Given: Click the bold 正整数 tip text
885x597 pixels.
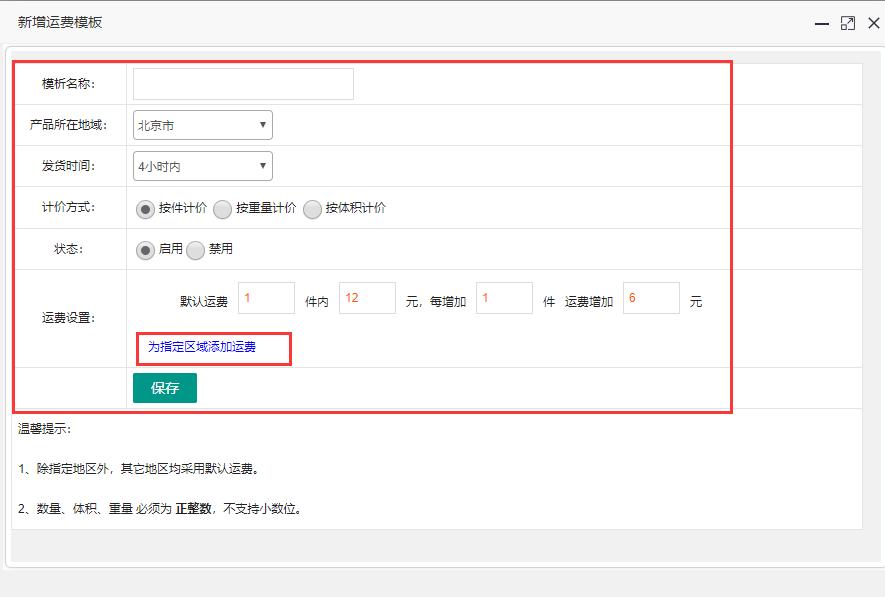Looking at the screenshot, I should 192,508.
